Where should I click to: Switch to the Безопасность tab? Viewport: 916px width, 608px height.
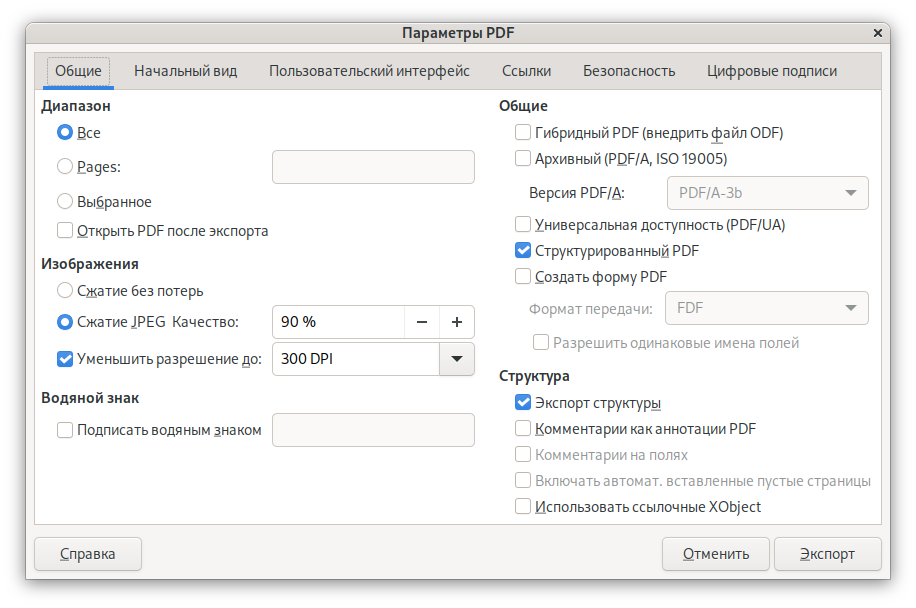[629, 71]
